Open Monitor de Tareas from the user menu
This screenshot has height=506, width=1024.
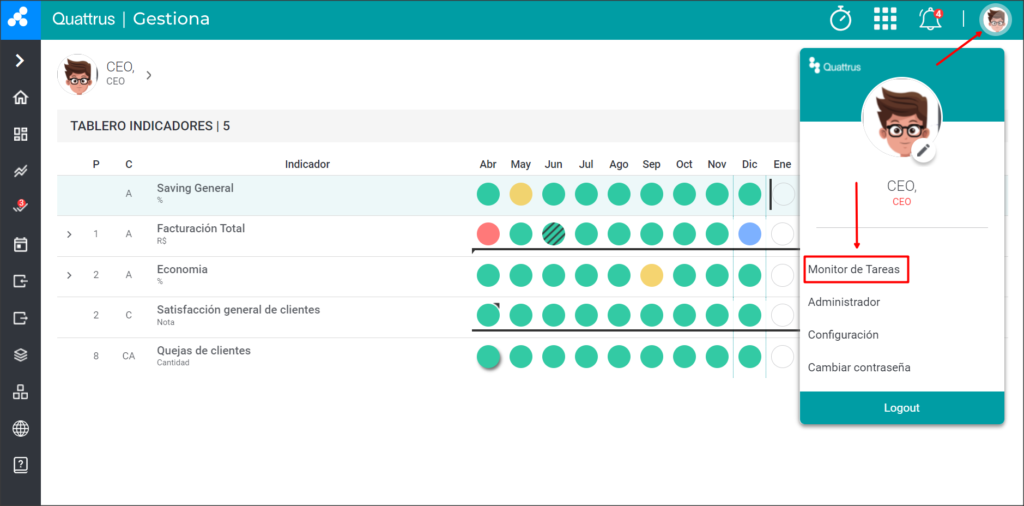(x=854, y=269)
